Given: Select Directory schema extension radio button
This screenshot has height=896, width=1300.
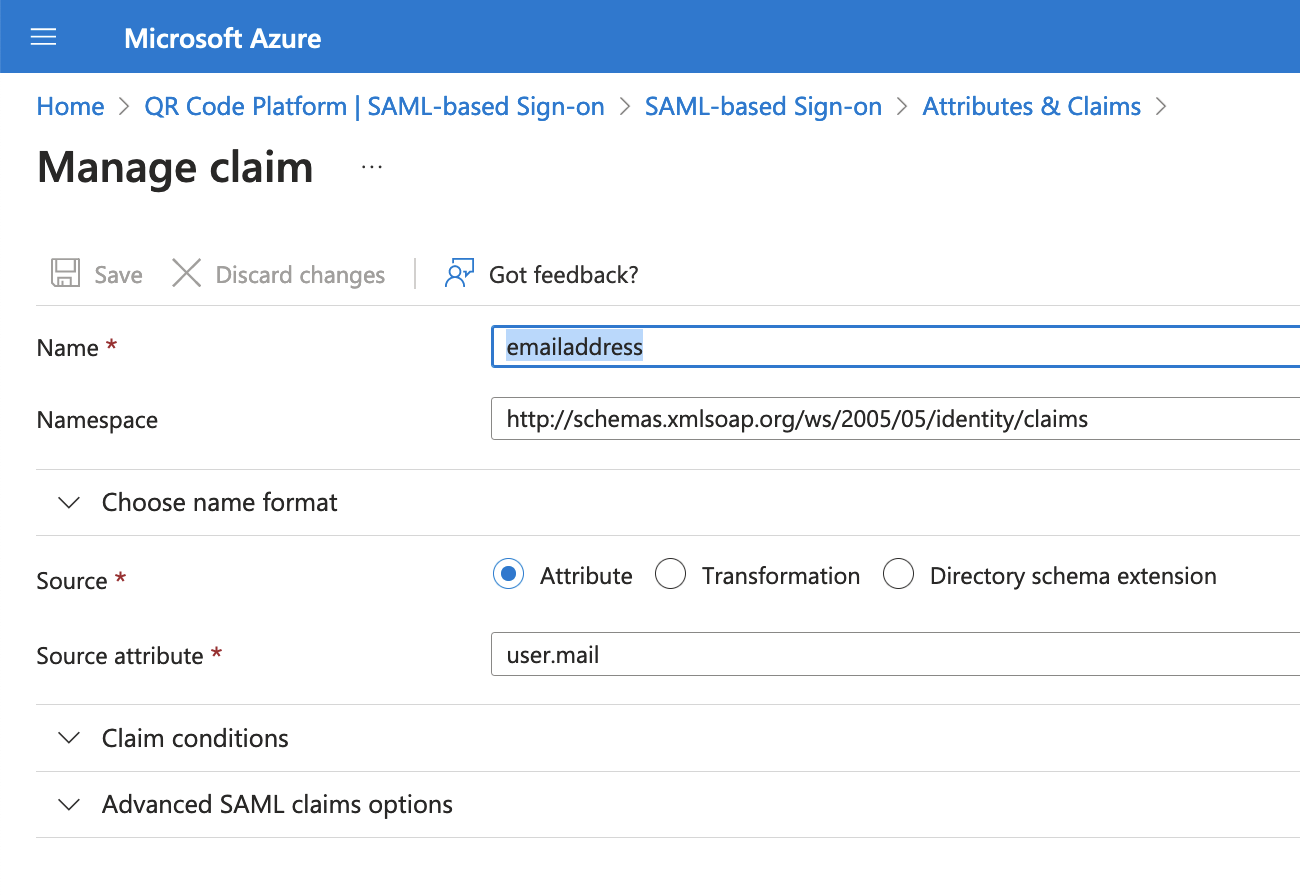Looking at the screenshot, I should 898,575.
